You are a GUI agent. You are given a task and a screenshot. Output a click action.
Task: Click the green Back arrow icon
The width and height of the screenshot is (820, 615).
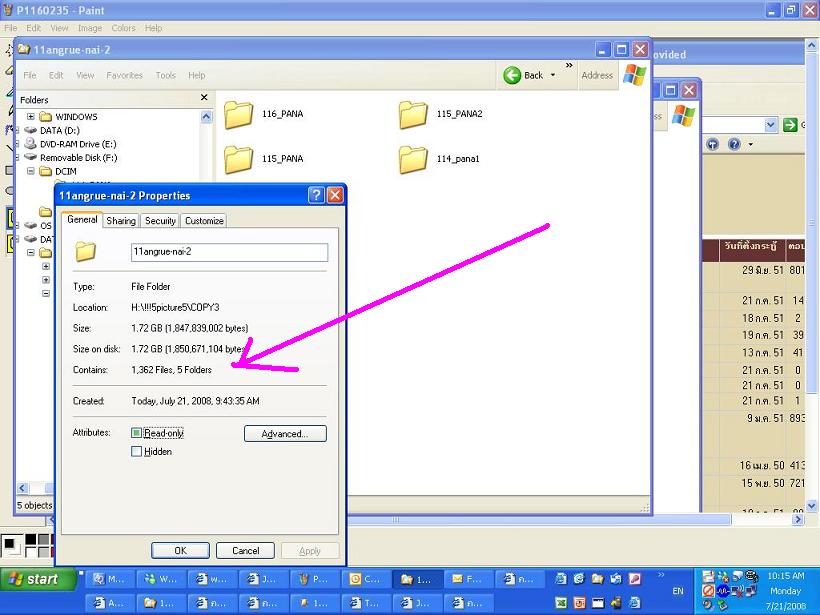512,75
